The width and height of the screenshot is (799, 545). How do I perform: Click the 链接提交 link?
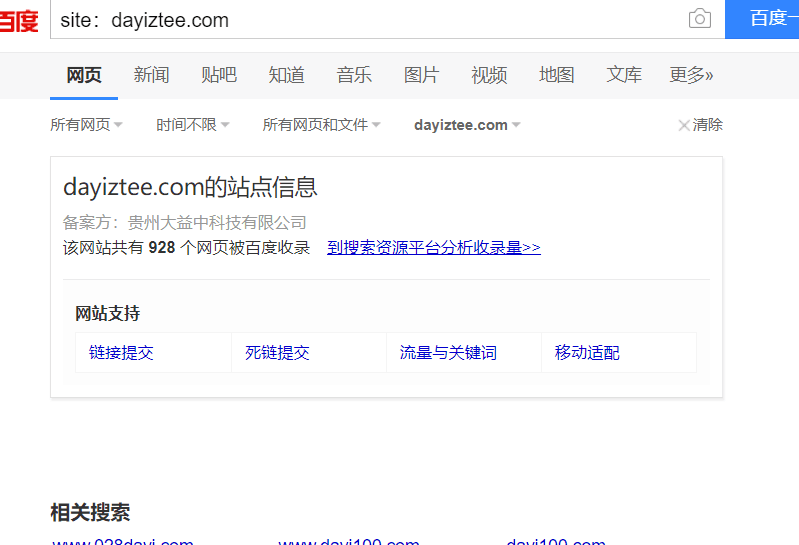[121, 352]
